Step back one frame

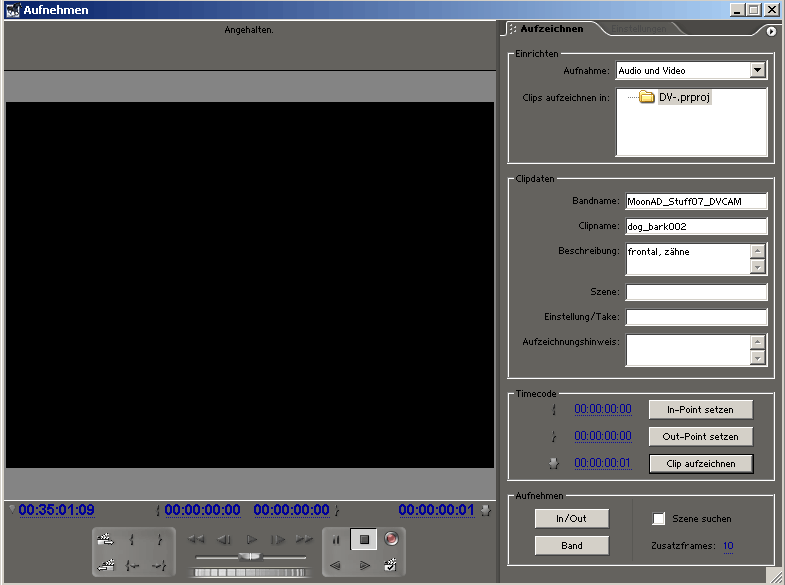point(223,539)
